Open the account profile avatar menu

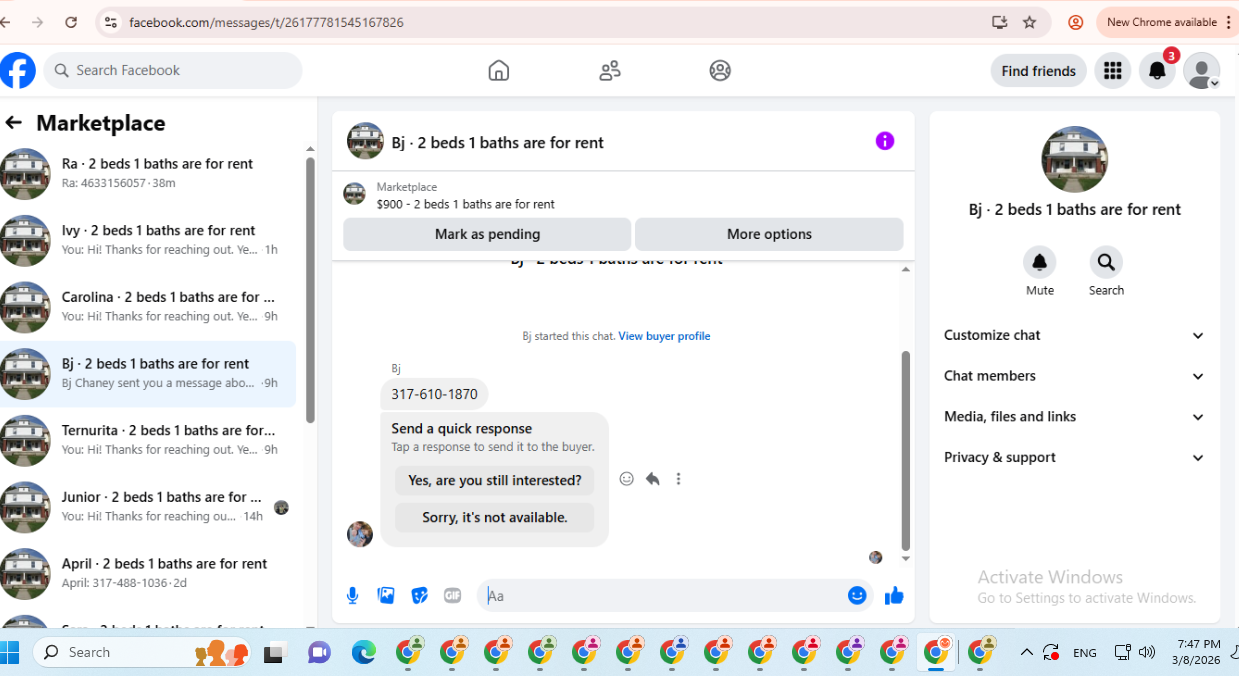click(x=1201, y=71)
